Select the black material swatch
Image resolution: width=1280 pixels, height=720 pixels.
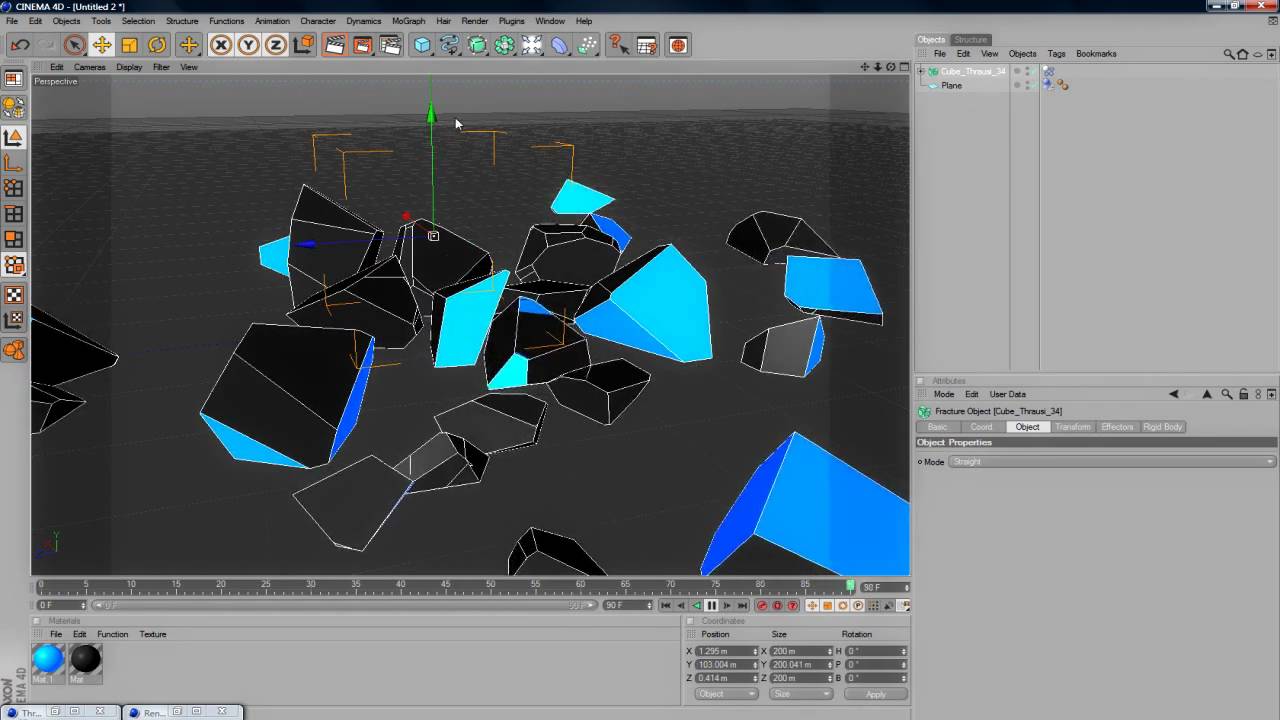85,659
